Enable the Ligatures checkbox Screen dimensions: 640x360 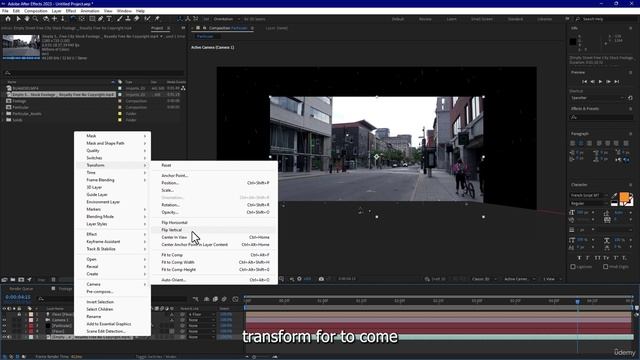coord(573,267)
